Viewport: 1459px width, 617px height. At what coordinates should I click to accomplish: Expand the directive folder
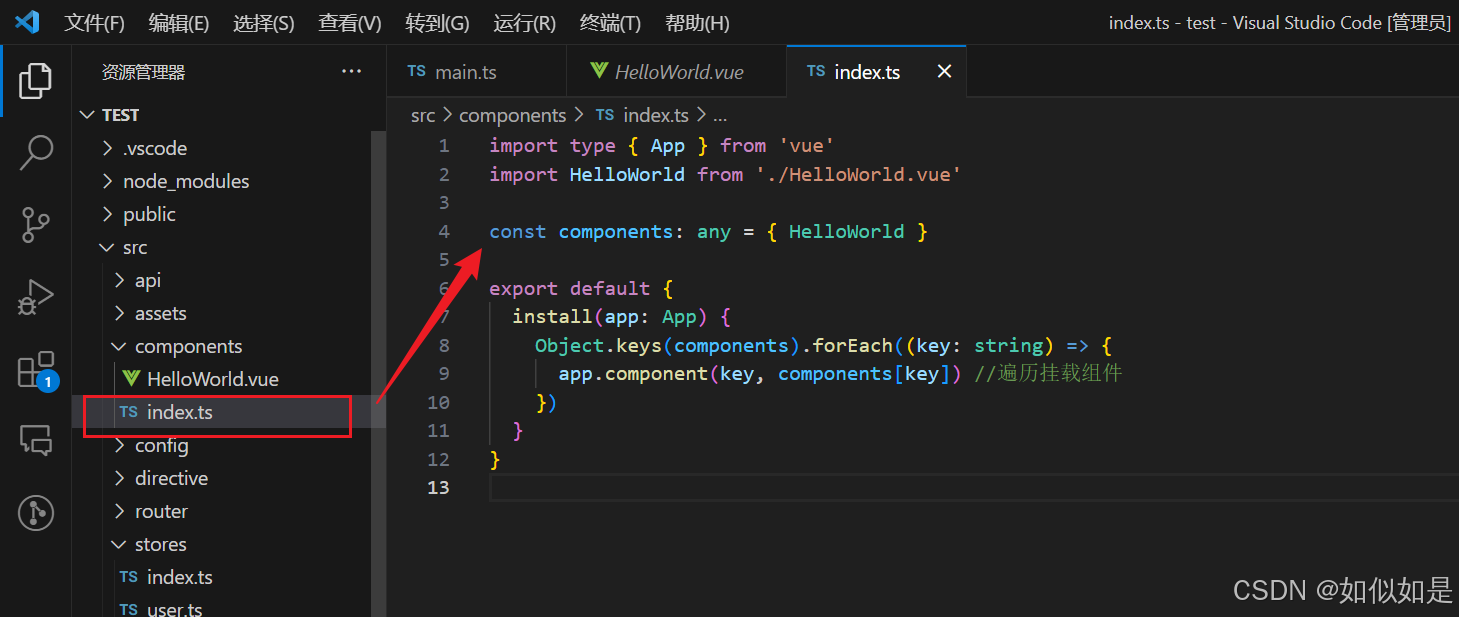pyautogui.click(x=120, y=478)
